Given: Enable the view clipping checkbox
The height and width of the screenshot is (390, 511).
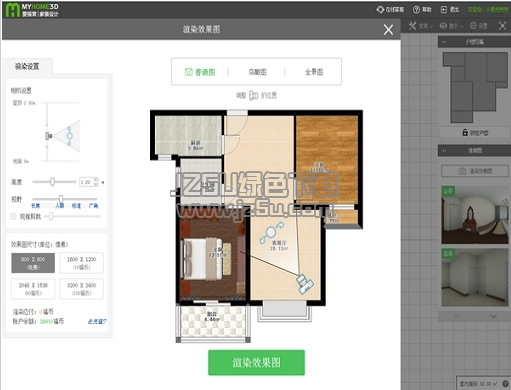Looking at the screenshot, I should [13, 217].
